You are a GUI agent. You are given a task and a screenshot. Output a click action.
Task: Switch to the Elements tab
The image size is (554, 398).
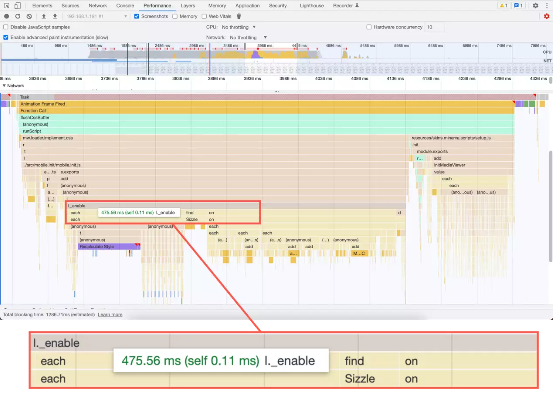coord(42,5)
